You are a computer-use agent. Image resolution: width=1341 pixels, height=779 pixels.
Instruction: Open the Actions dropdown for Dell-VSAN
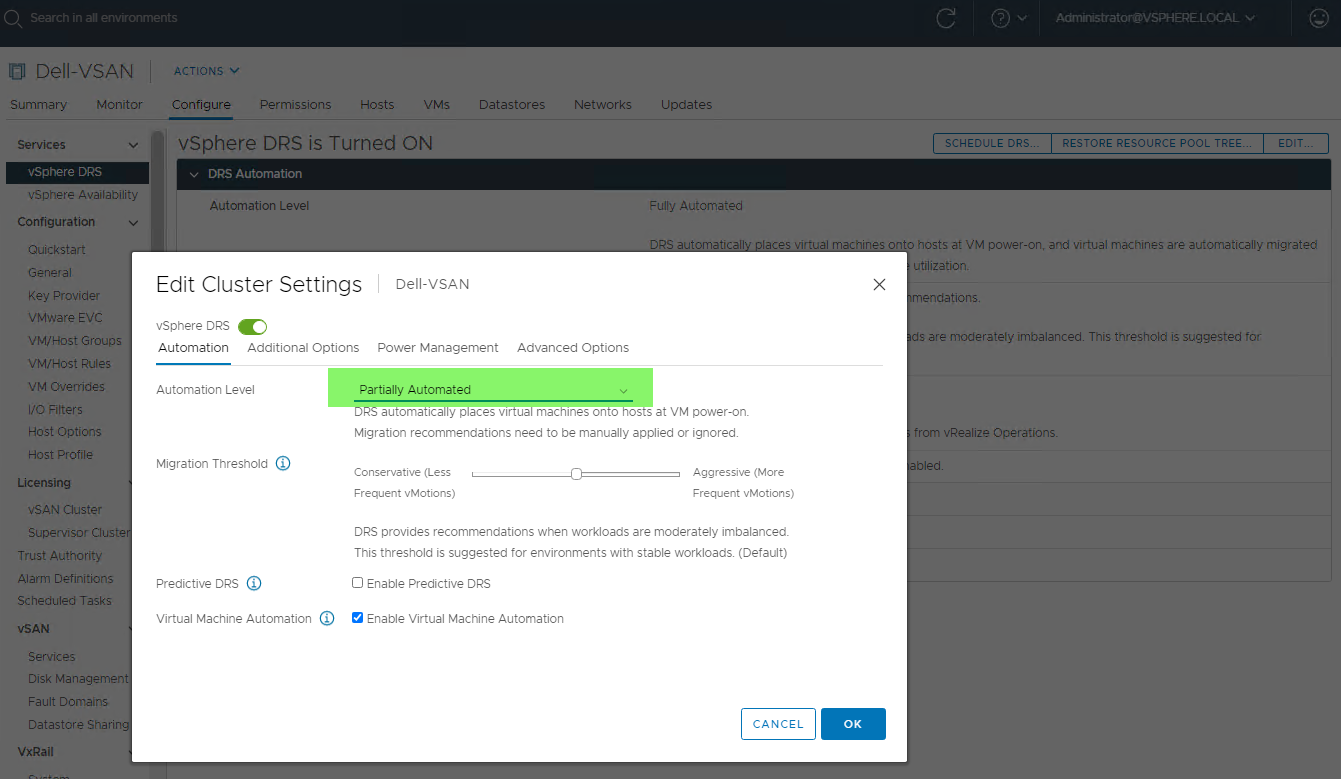coord(205,71)
